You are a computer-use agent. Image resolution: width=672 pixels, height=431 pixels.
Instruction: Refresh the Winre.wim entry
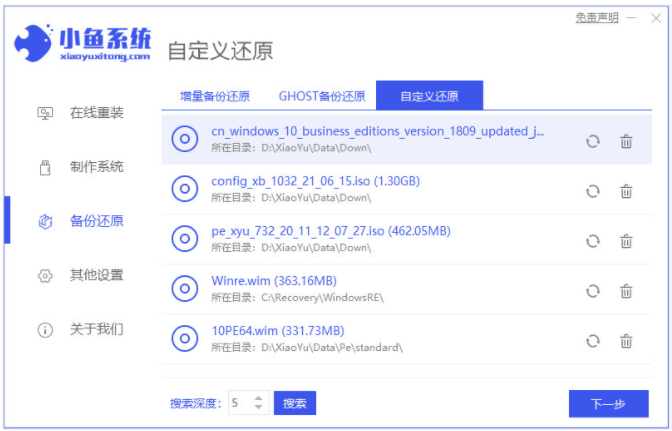click(x=592, y=291)
